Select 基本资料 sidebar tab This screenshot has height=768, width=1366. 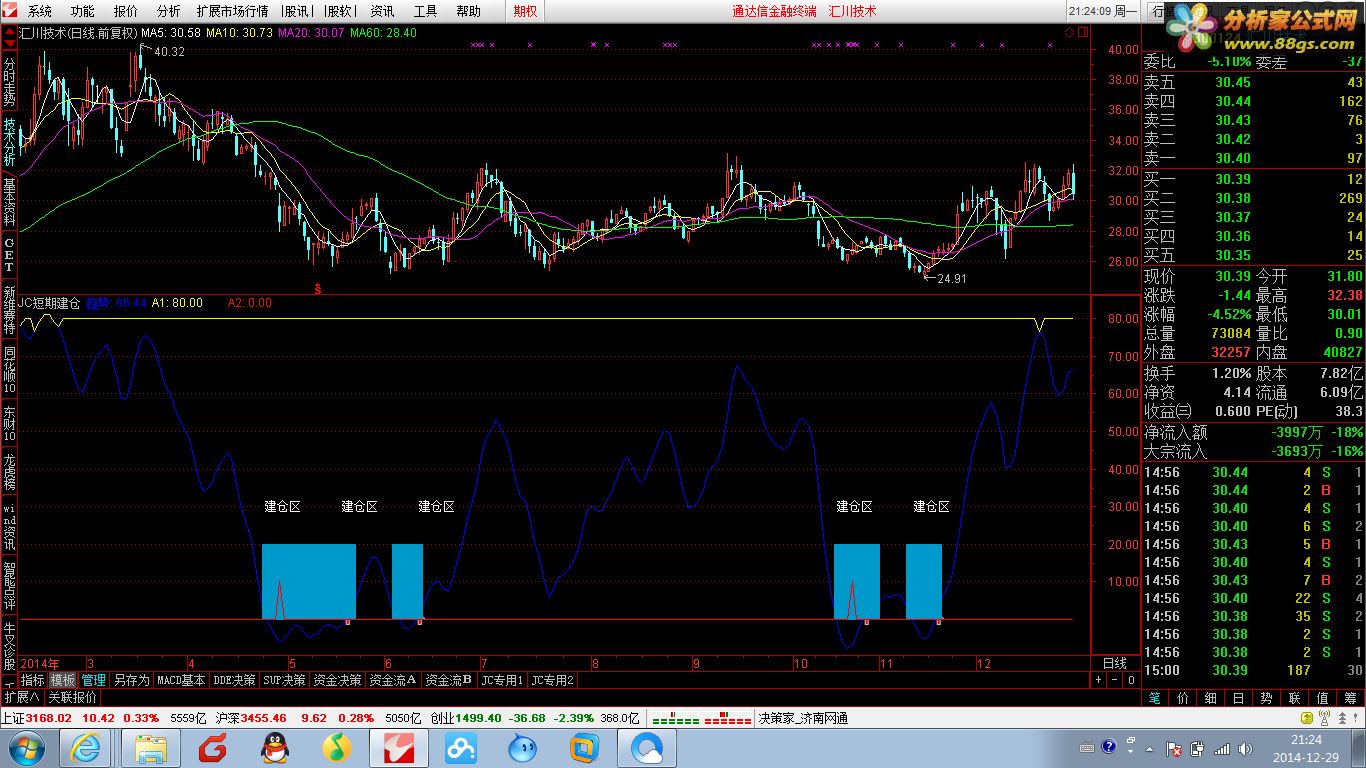pos(9,203)
